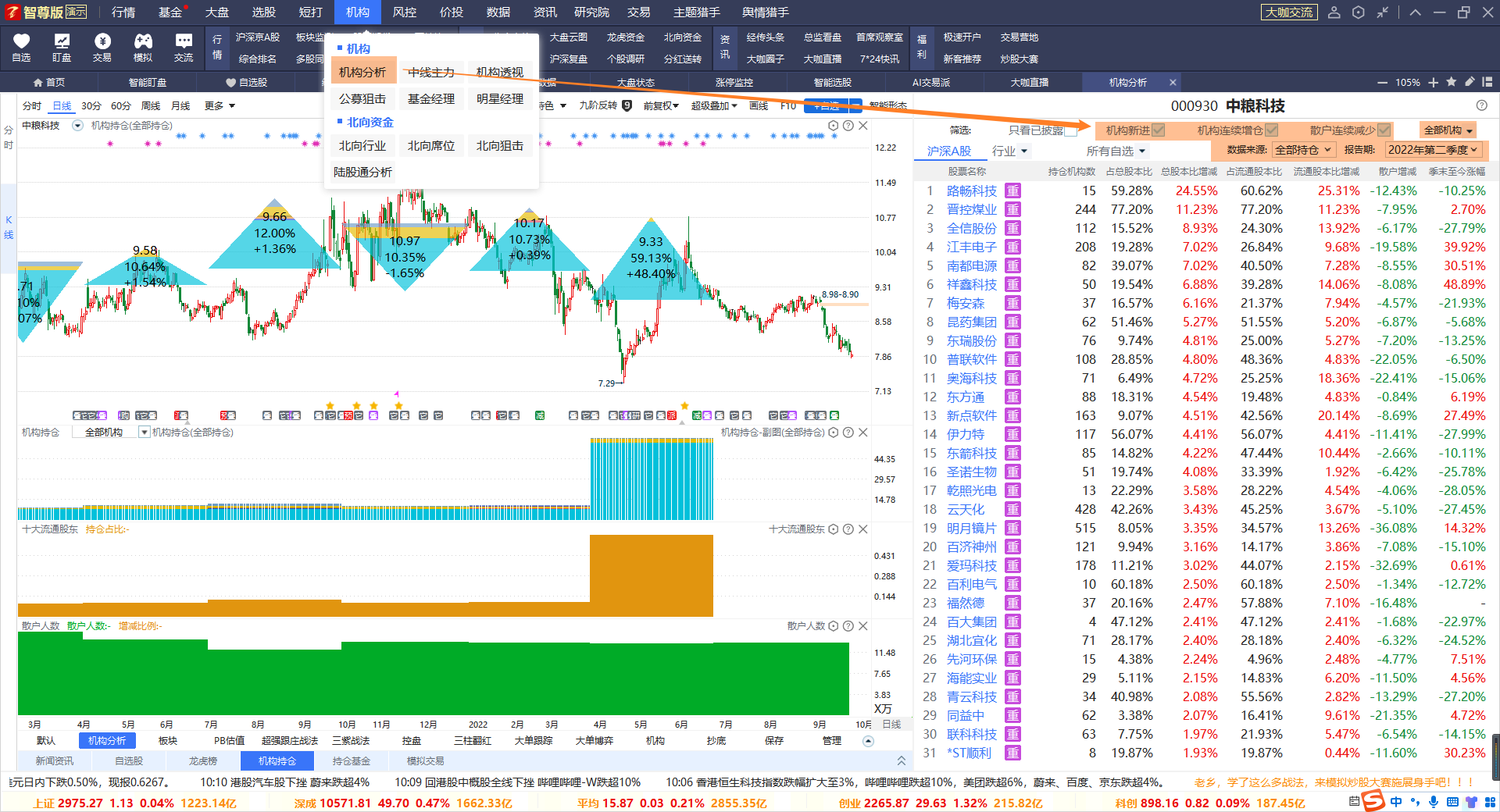Switch chart period to 30分
1500x812 pixels.
(91, 105)
